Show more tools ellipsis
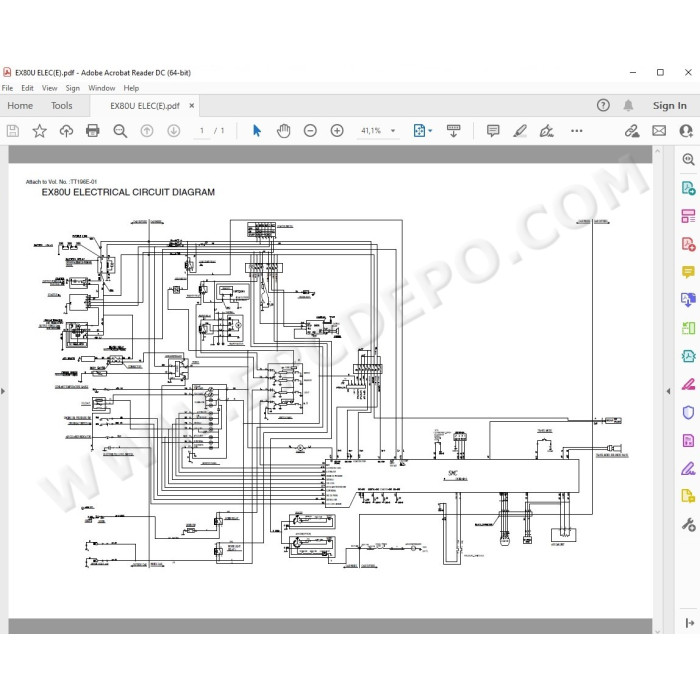This screenshot has width=700, height=700. pyautogui.click(x=577, y=131)
